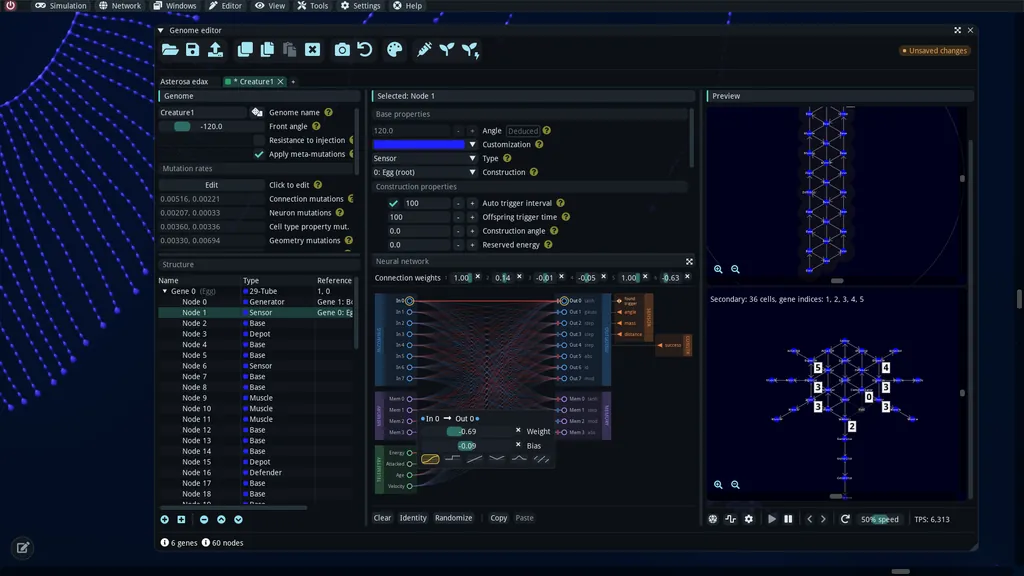Click the plain seedling sprout icon
The image size is (1024, 576).
tap(447, 50)
